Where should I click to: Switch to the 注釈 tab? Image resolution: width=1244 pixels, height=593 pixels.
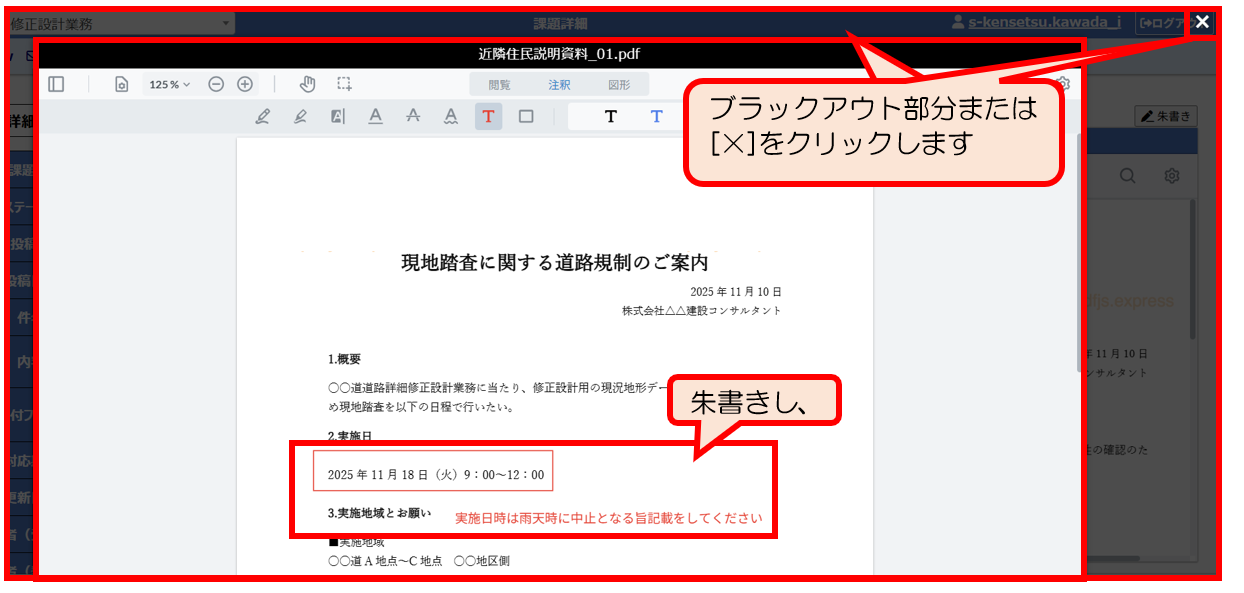[x=559, y=85]
